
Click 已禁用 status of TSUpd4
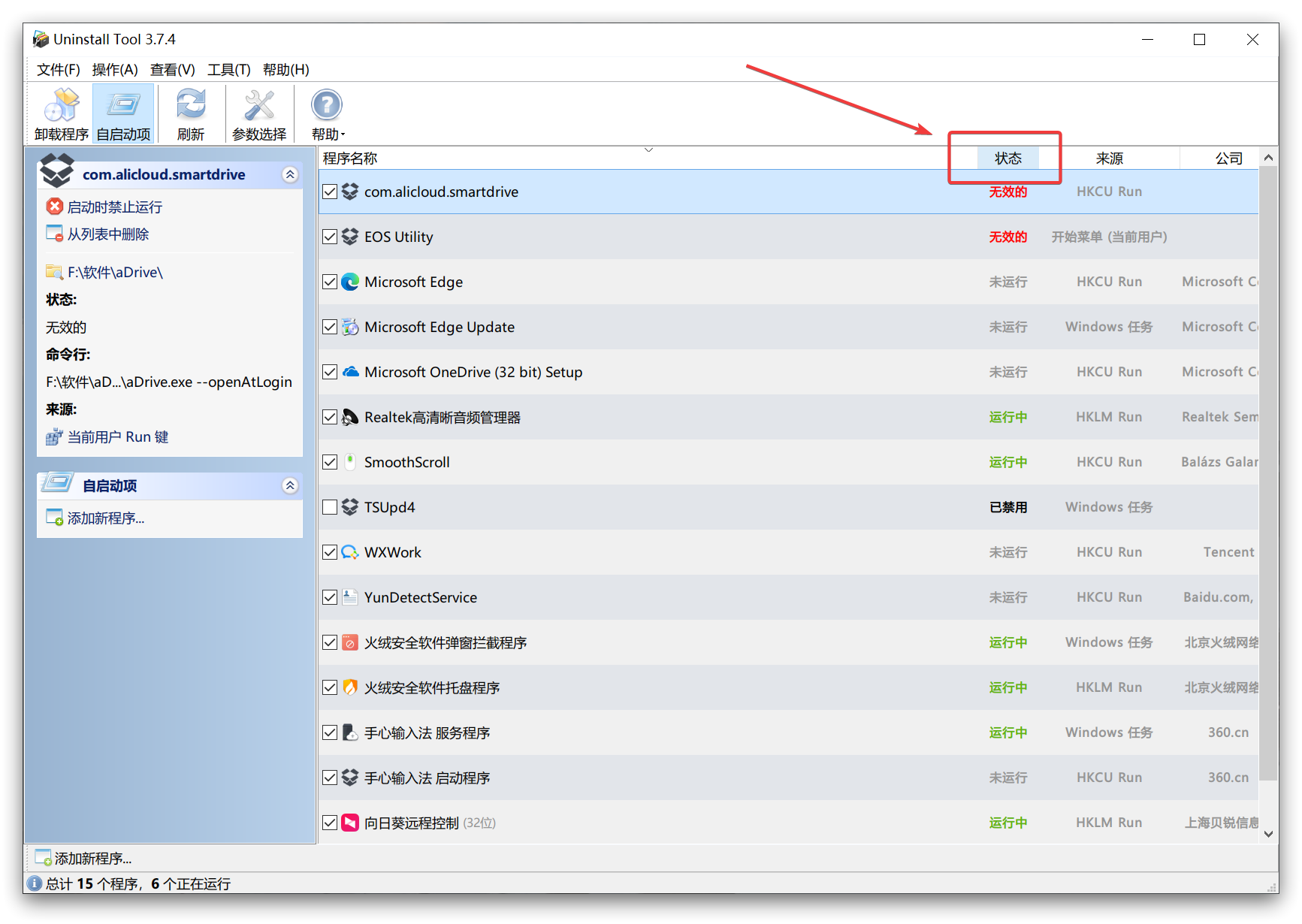(1008, 507)
